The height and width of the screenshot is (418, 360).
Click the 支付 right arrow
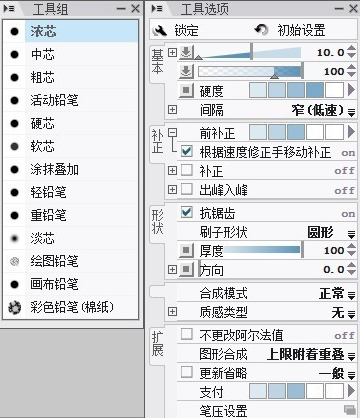pyautogui.click(x=351, y=391)
